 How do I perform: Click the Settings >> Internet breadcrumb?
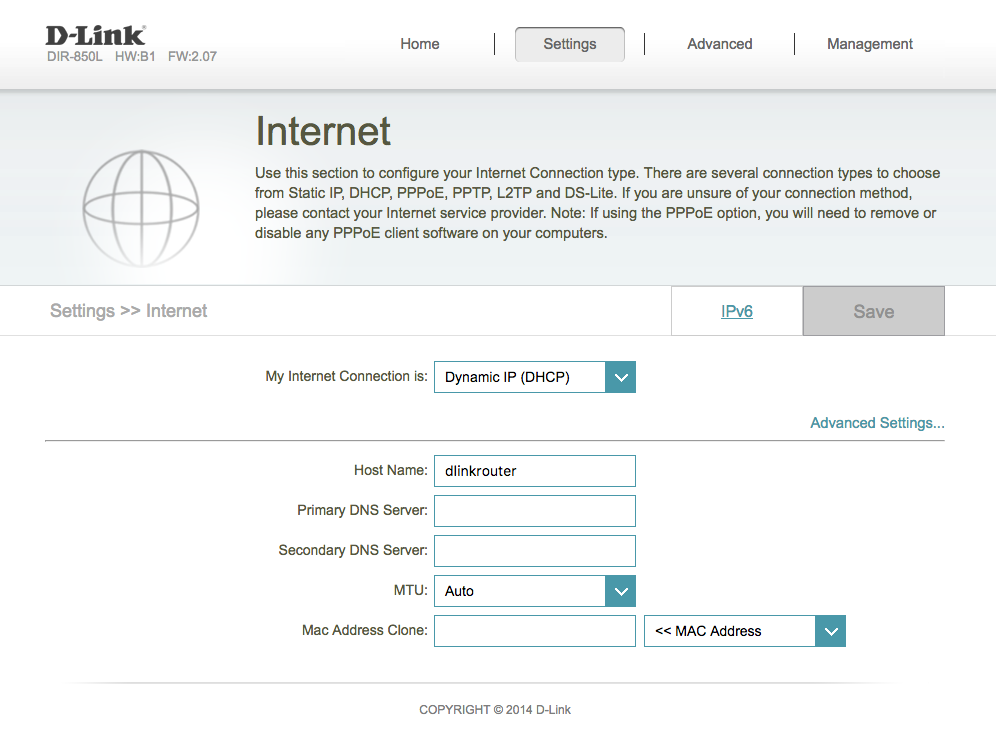pyautogui.click(x=129, y=311)
